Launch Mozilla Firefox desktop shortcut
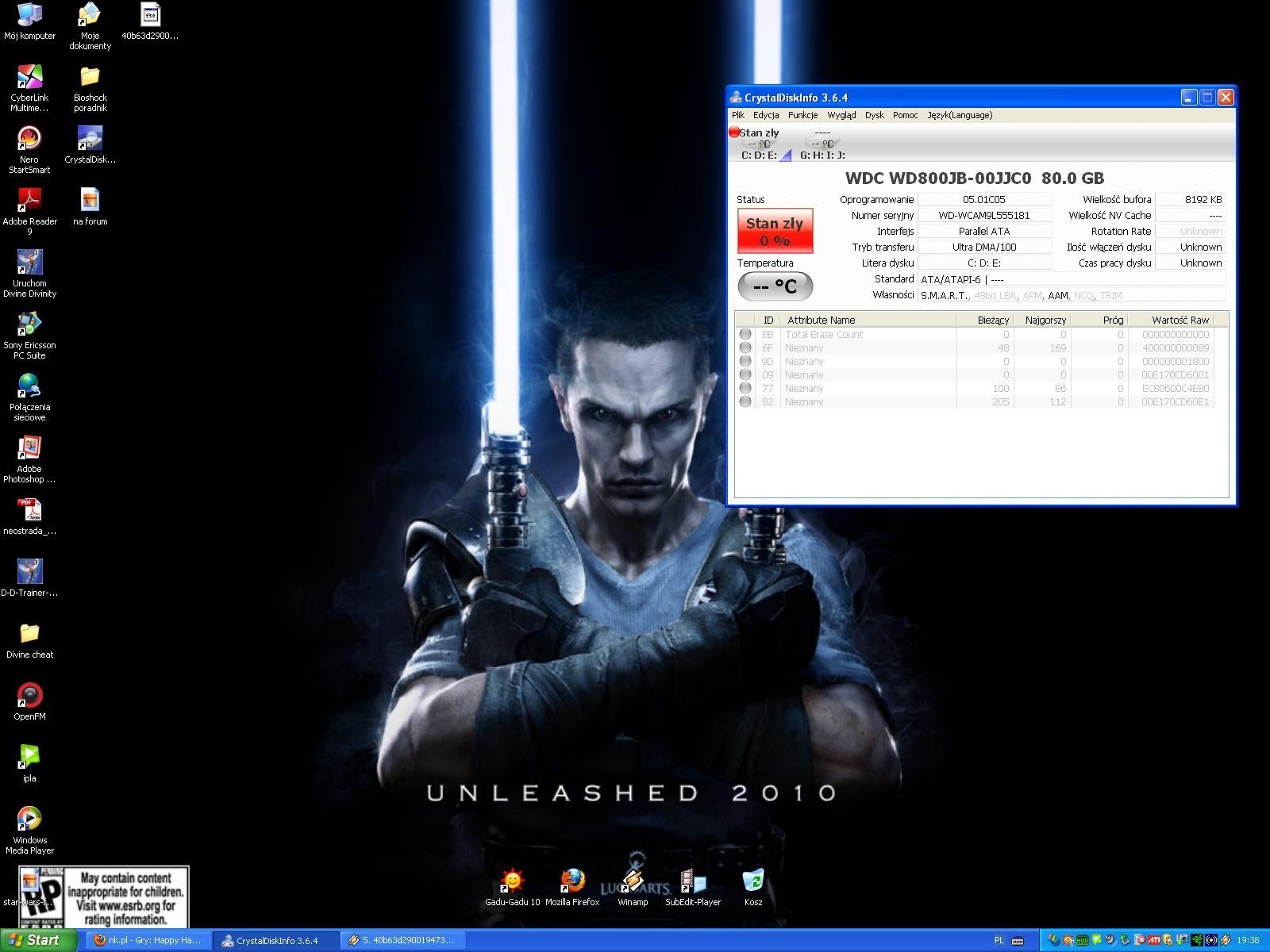This screenshot has height=952, width=1270. 572,887
